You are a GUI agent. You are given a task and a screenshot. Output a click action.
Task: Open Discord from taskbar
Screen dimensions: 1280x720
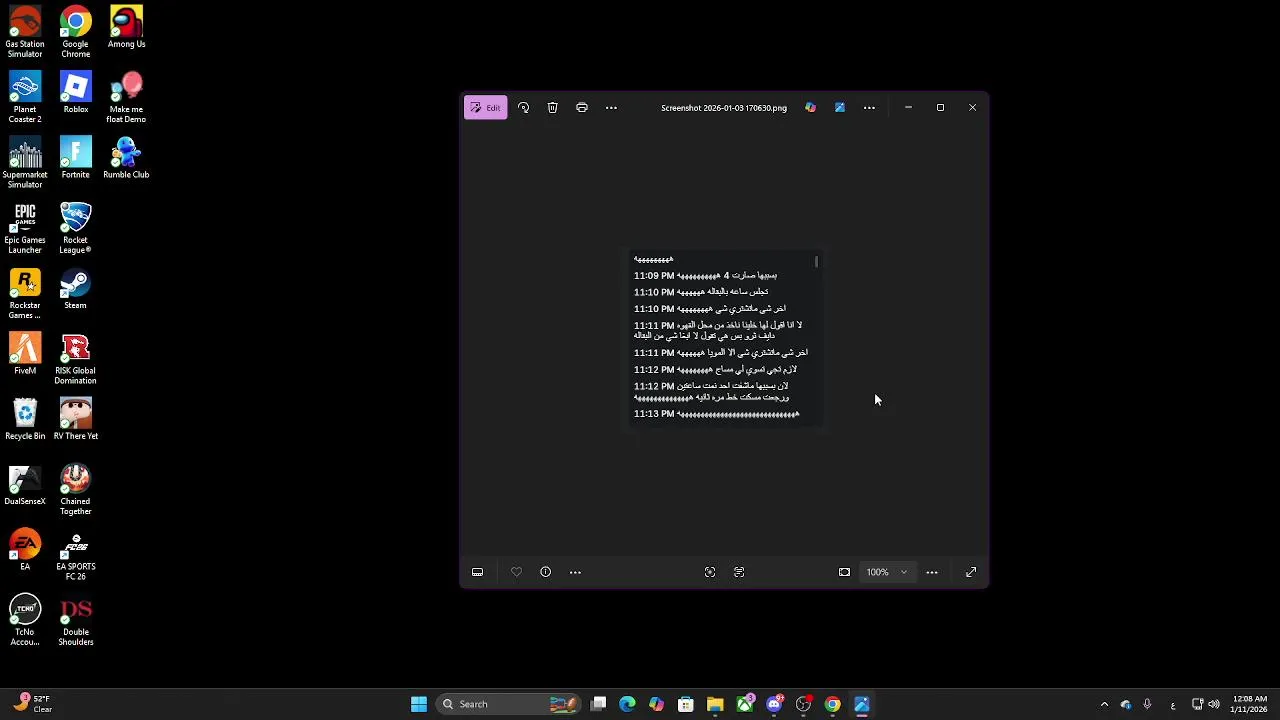click(x=774, y=704)
